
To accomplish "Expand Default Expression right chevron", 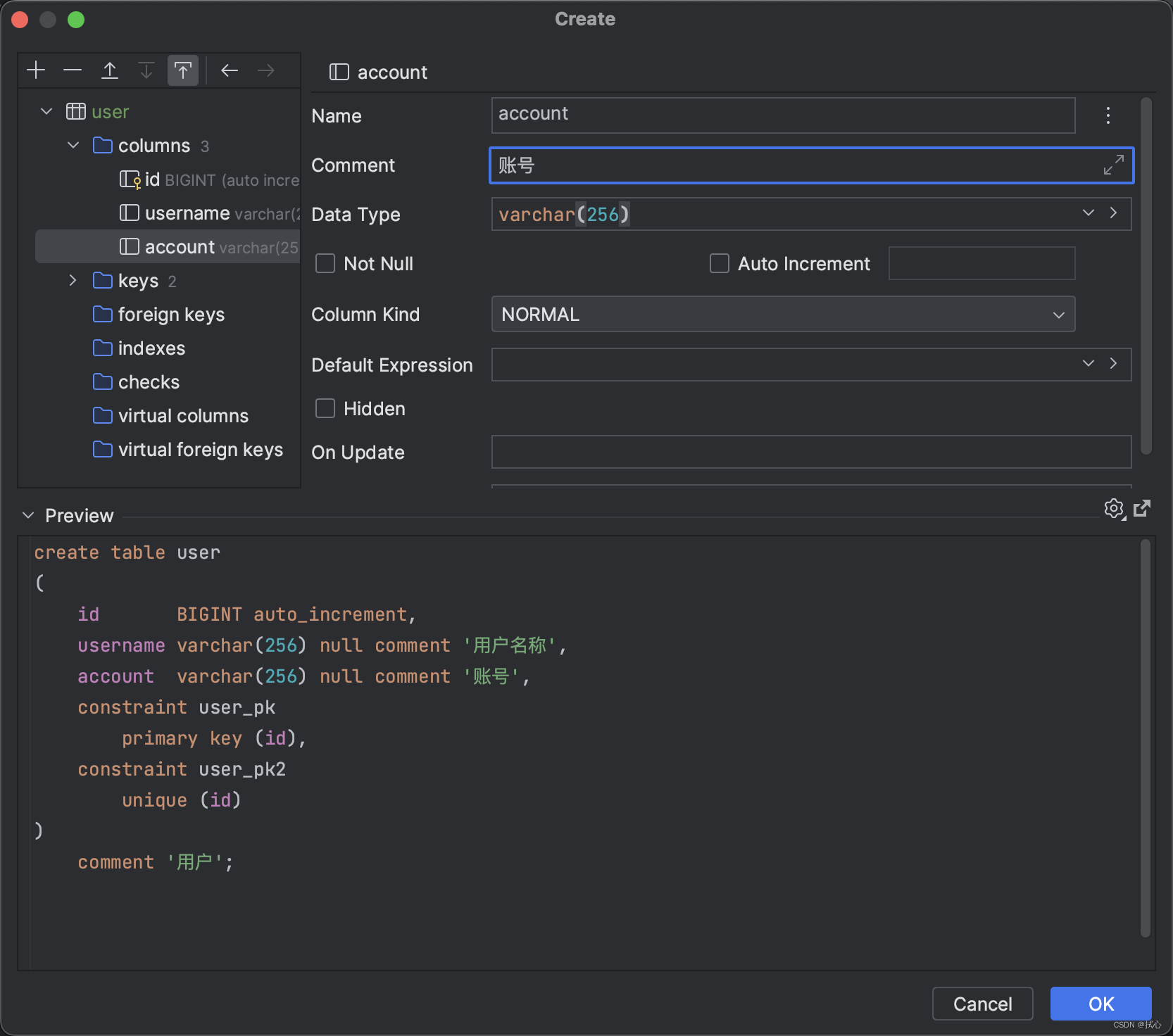I will (1113, 363).
